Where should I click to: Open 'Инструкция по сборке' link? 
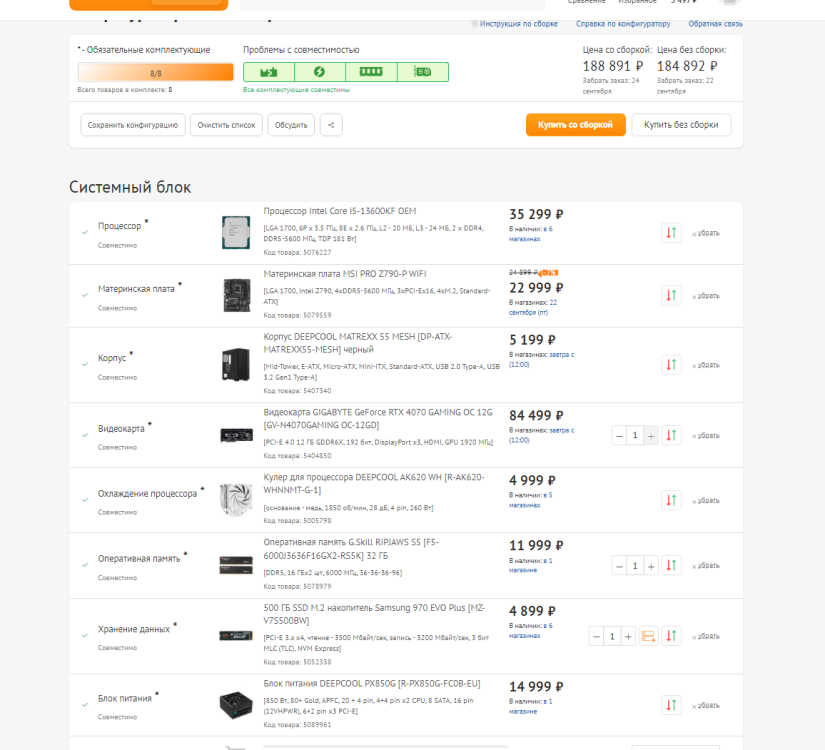pyautogui.click(x=517, y=23)
